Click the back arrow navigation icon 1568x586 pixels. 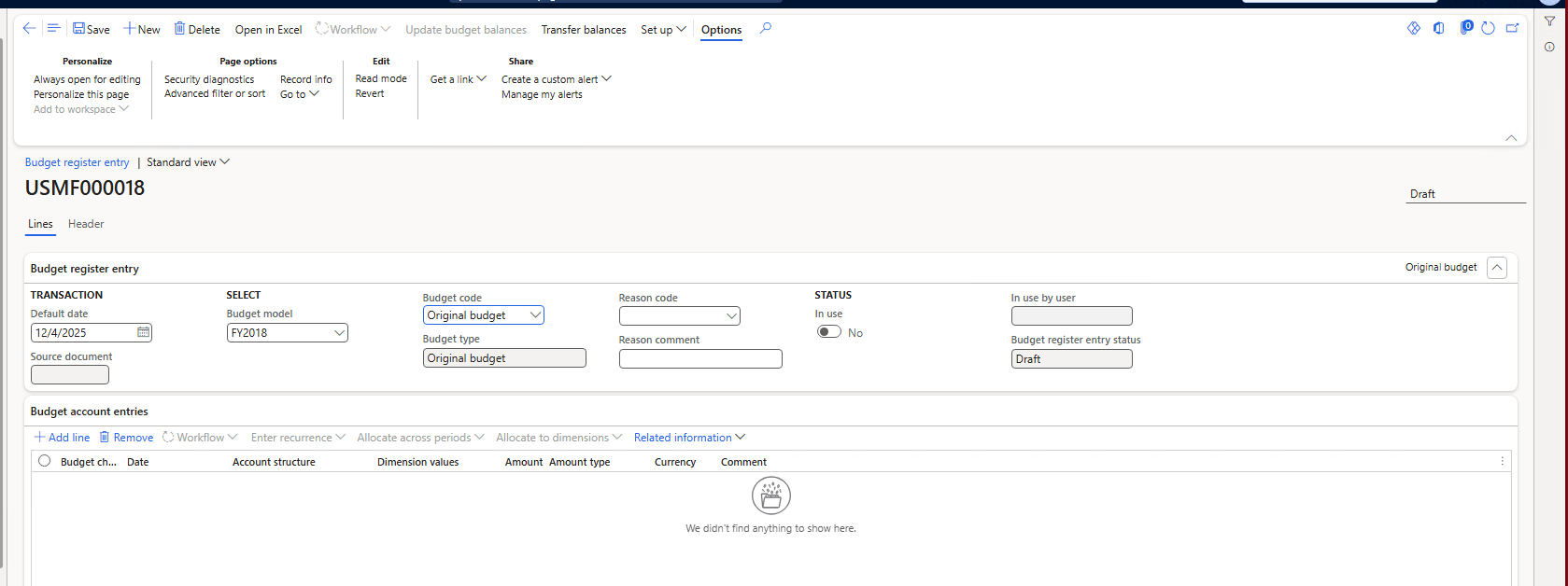click(29, 29)
